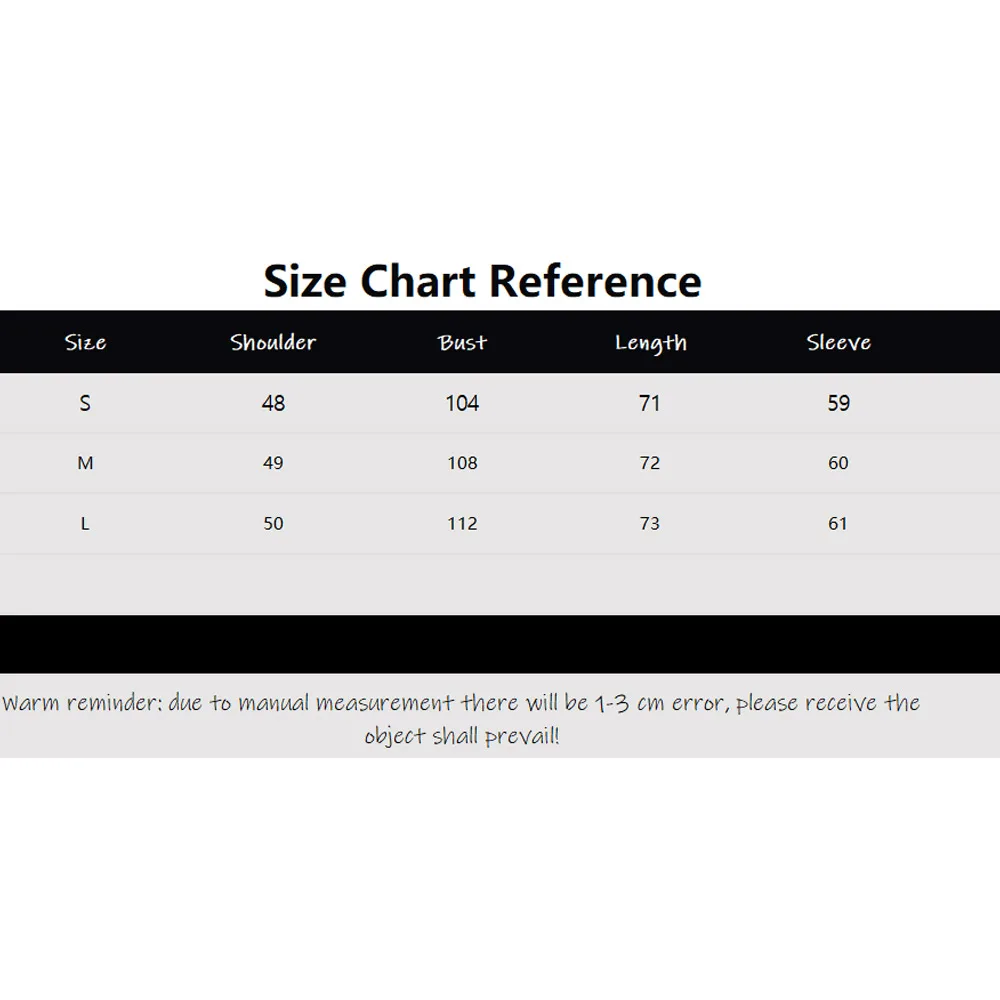
Task: Click sleeve value 59
Action: (x=839, y=403)
